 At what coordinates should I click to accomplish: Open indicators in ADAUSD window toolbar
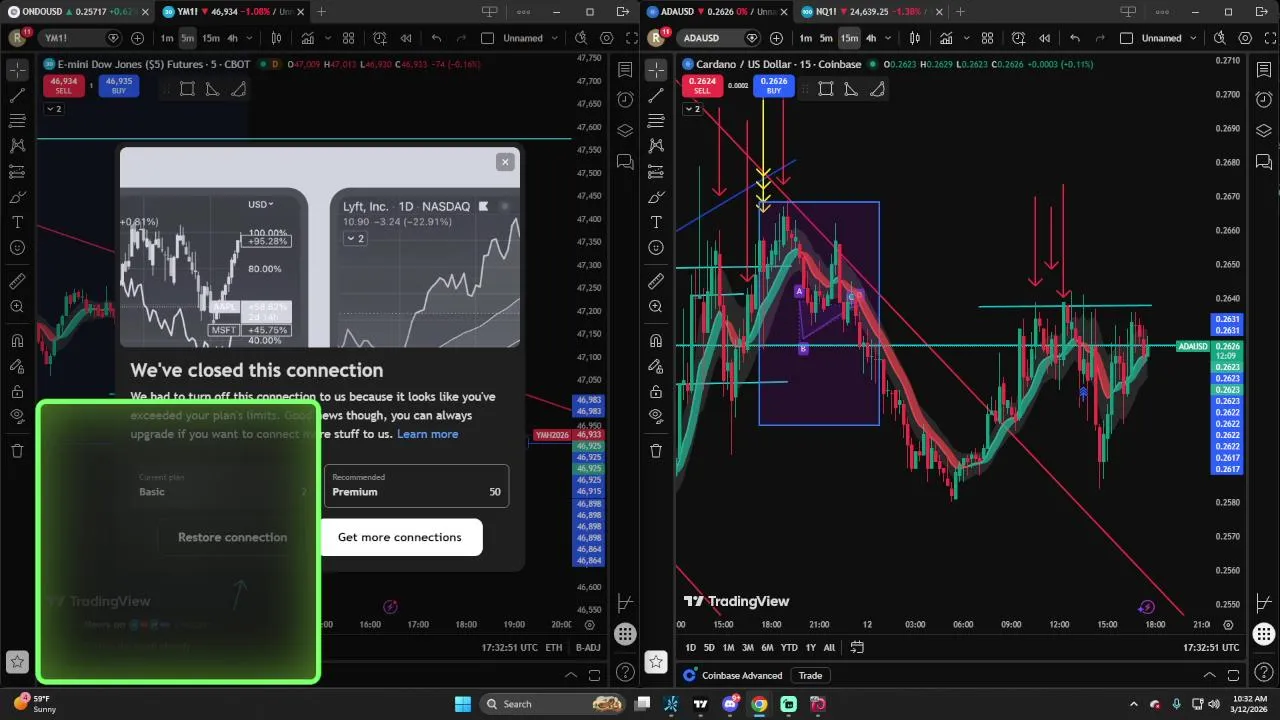pos(947,38)
